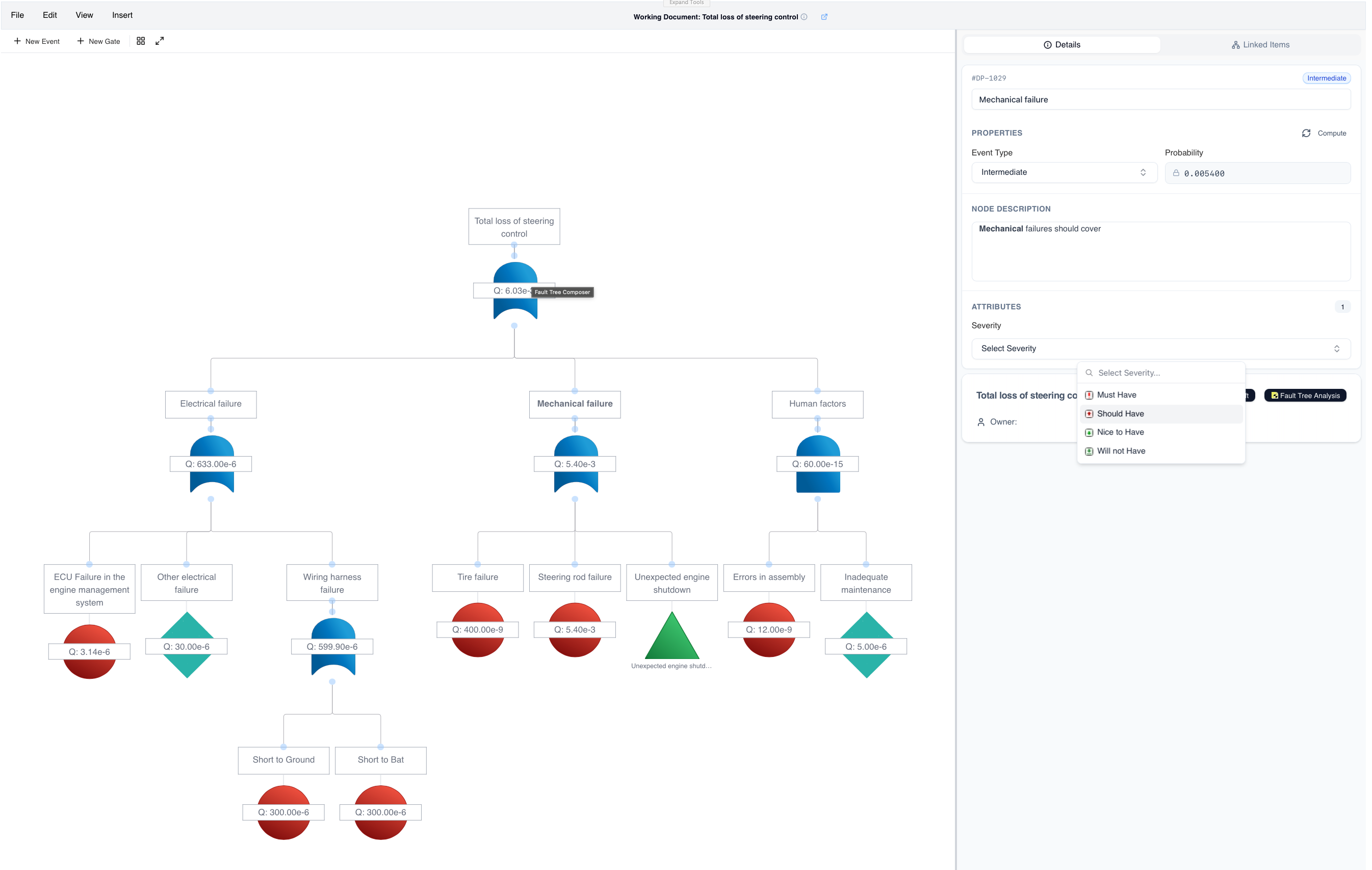Click the expand fullscreen arrows icon

point(160,41)
